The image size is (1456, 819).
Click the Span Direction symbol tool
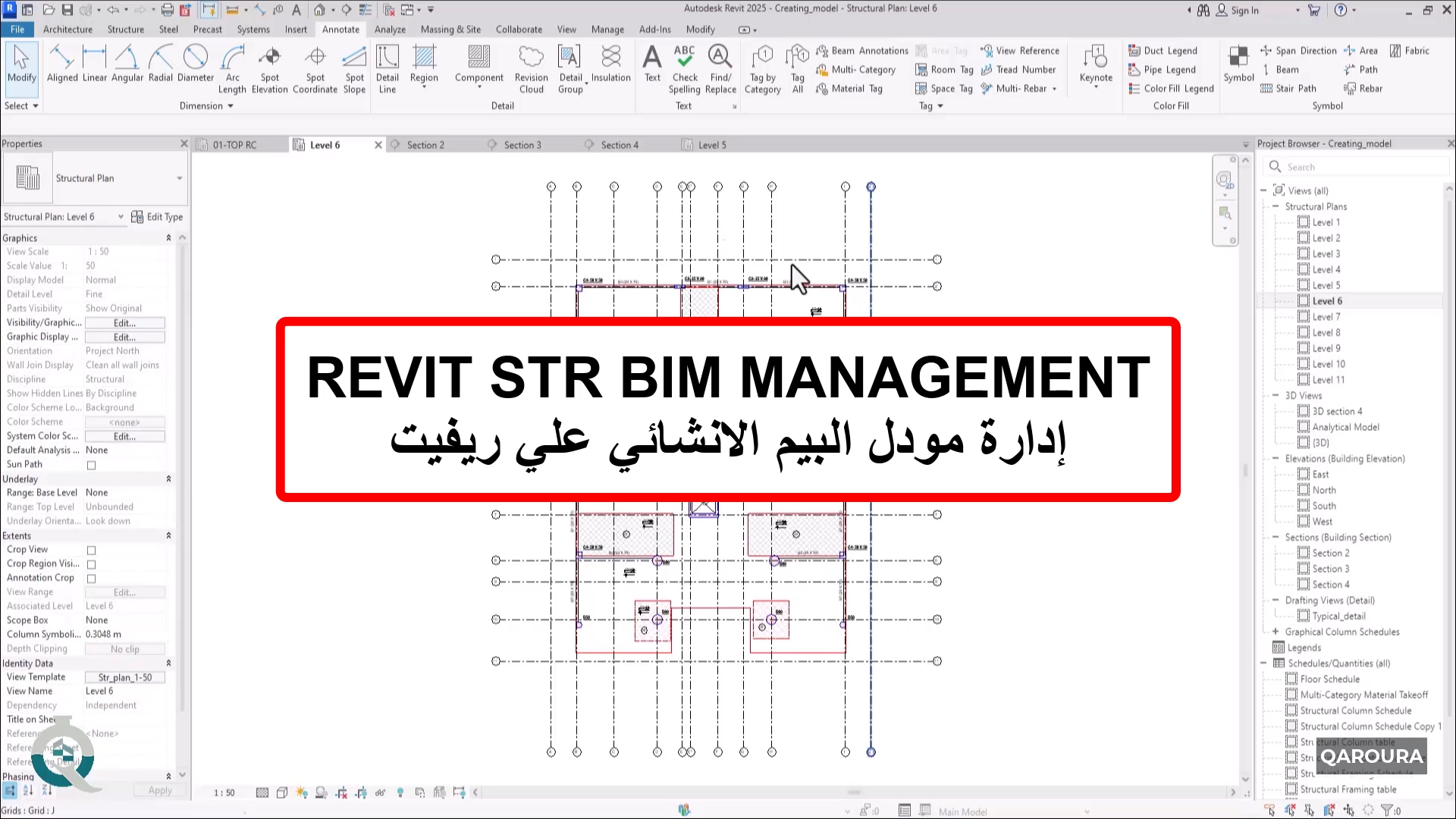pyautogui.click(x=1298, y=51)
